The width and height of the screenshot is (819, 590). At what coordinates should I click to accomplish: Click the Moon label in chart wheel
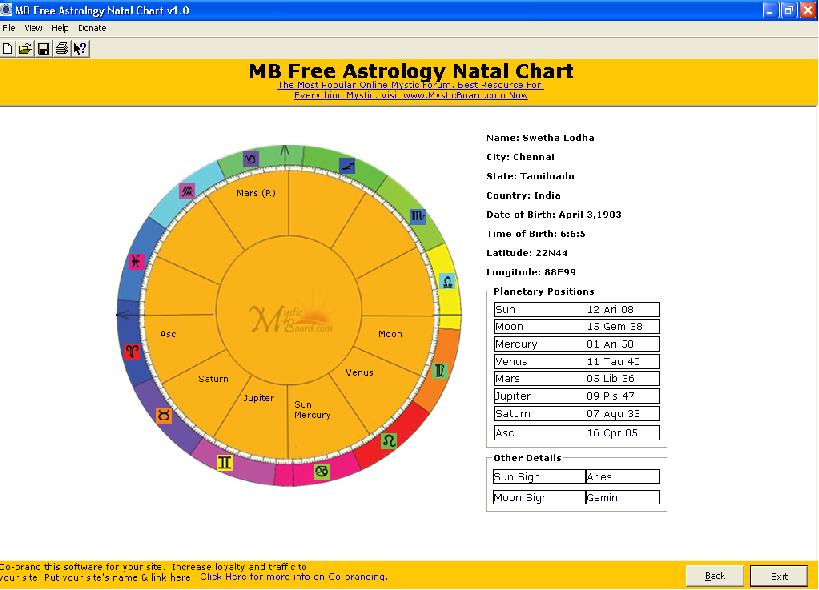tap(390, 334)
